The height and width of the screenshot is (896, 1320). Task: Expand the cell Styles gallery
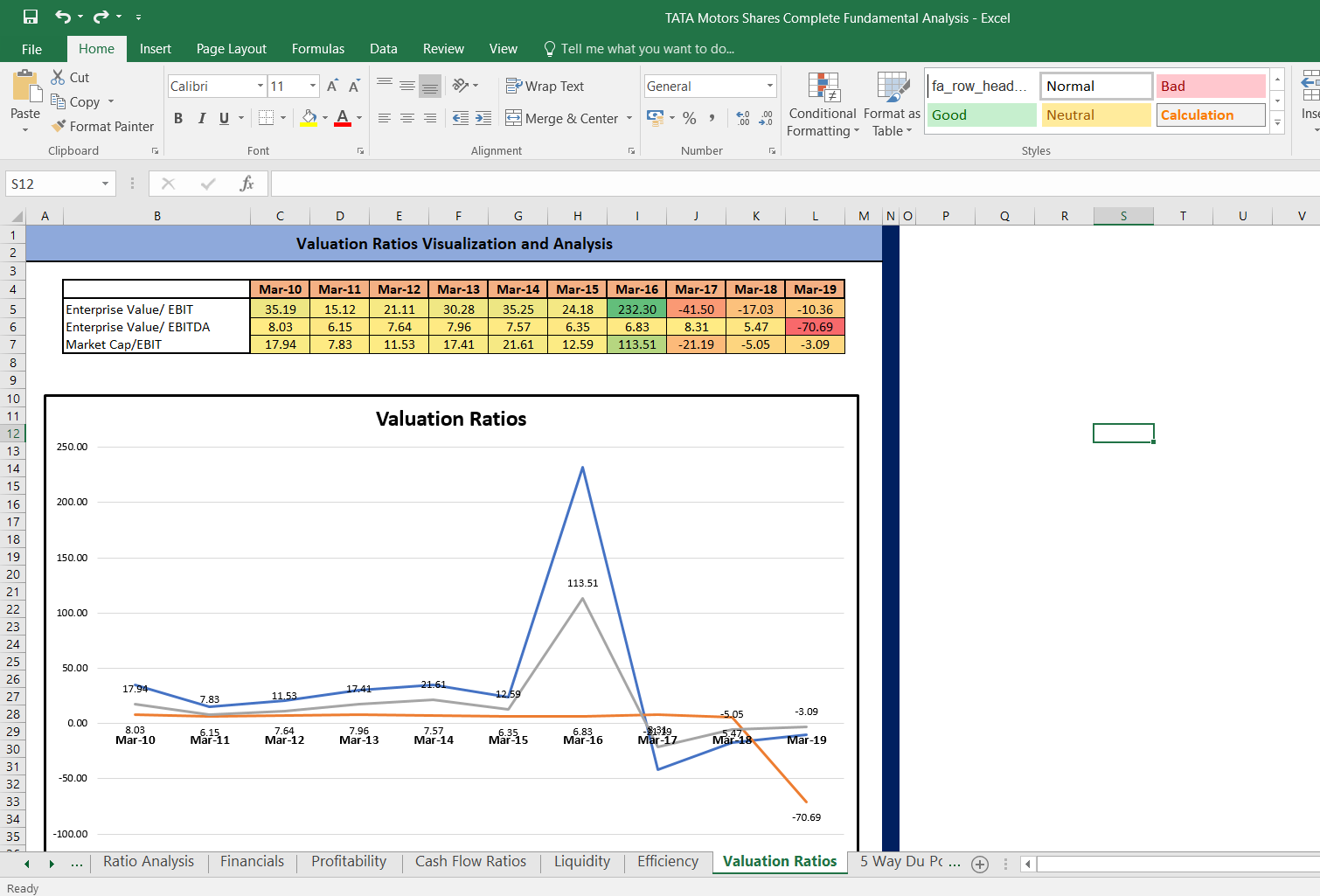[x=1277, y=123]
